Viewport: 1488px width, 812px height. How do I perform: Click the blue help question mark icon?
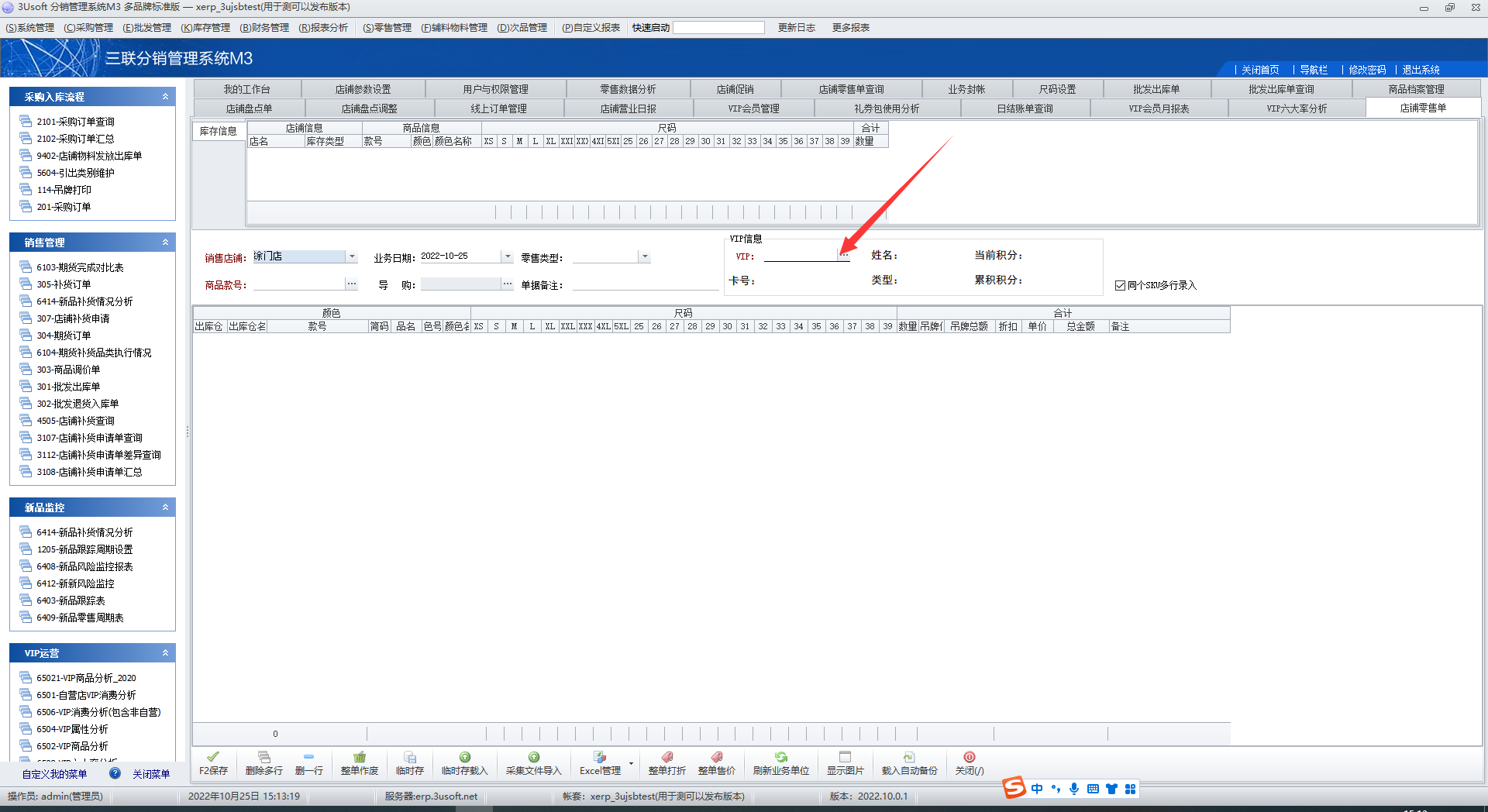click(115, 773)
